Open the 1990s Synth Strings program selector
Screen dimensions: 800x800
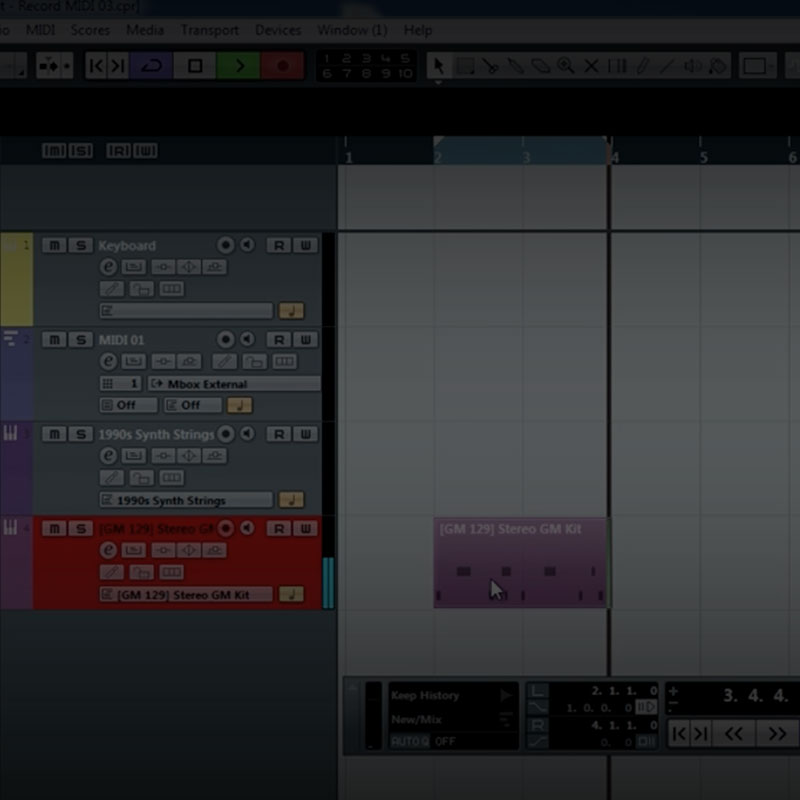186,500
